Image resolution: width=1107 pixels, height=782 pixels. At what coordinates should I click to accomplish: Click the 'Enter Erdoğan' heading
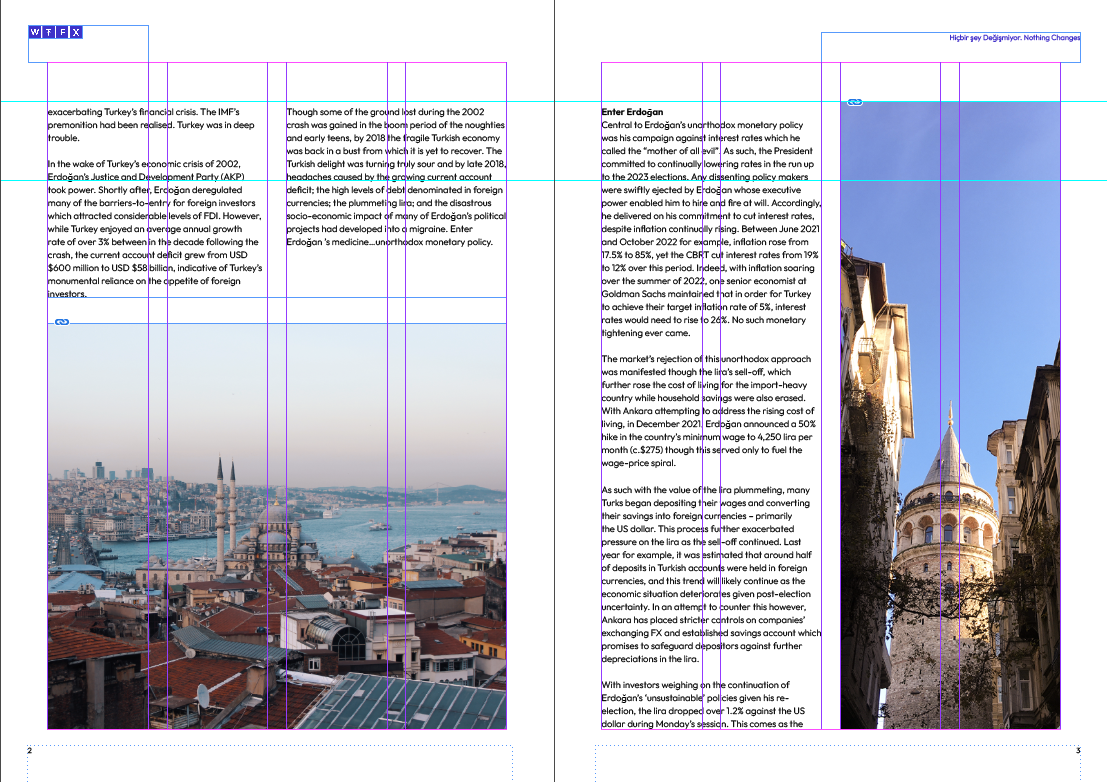tap(633, 112)
